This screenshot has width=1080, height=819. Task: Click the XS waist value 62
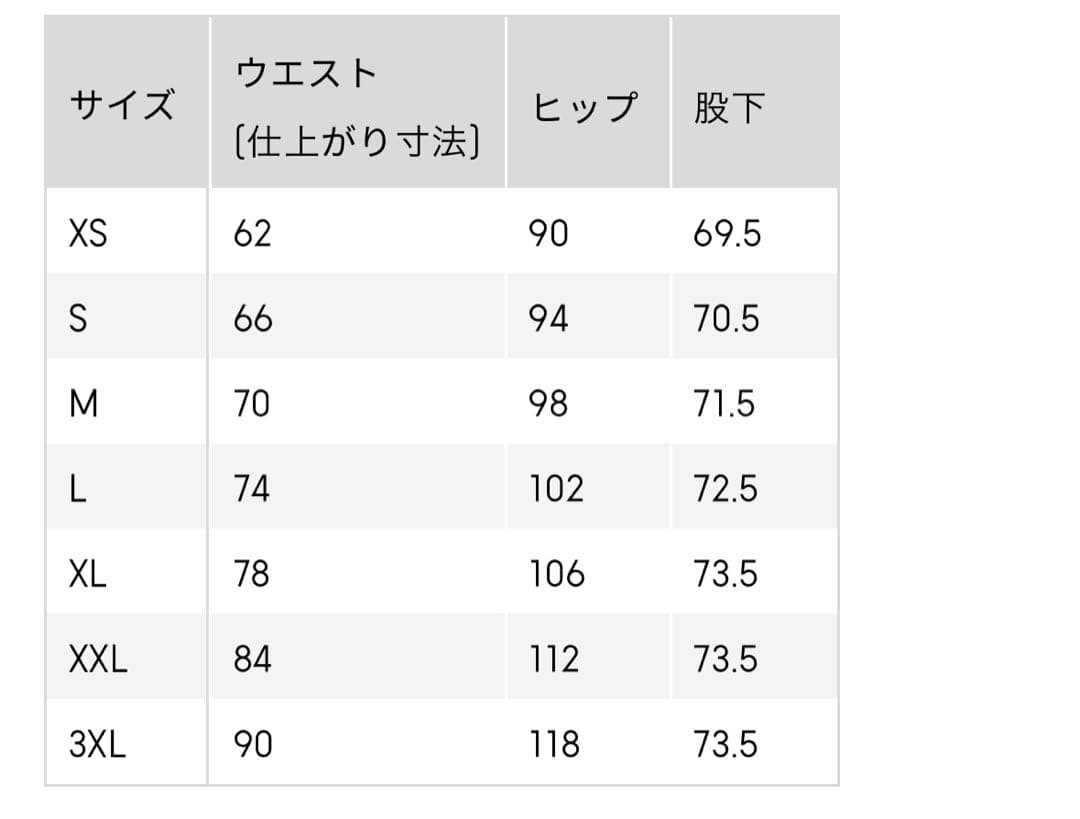[252, 234]
